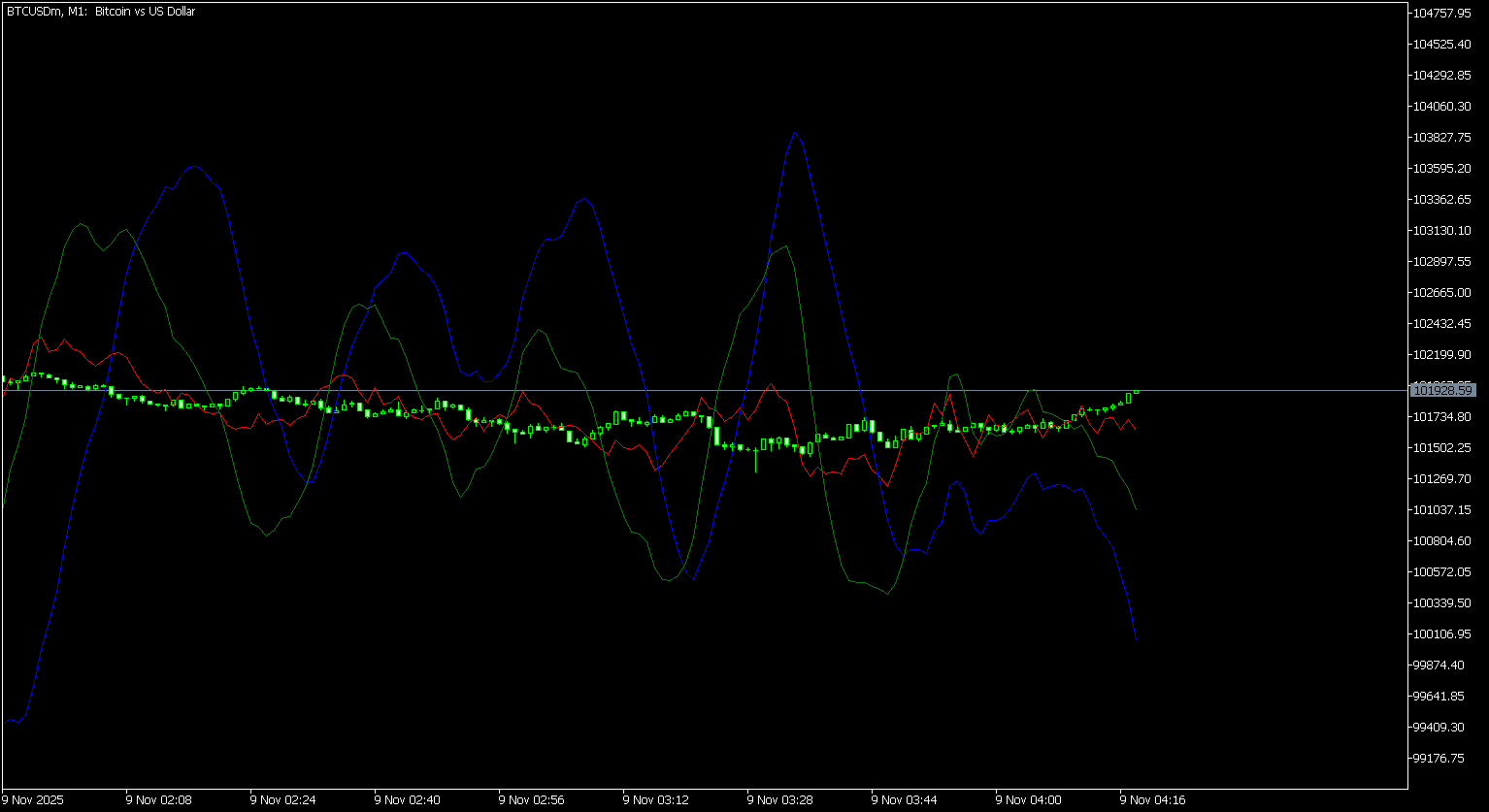Click the 102897.55 price scale label
This screenshot has width=1489, height=812.
pyautogui.click(x=1444, y=261)
